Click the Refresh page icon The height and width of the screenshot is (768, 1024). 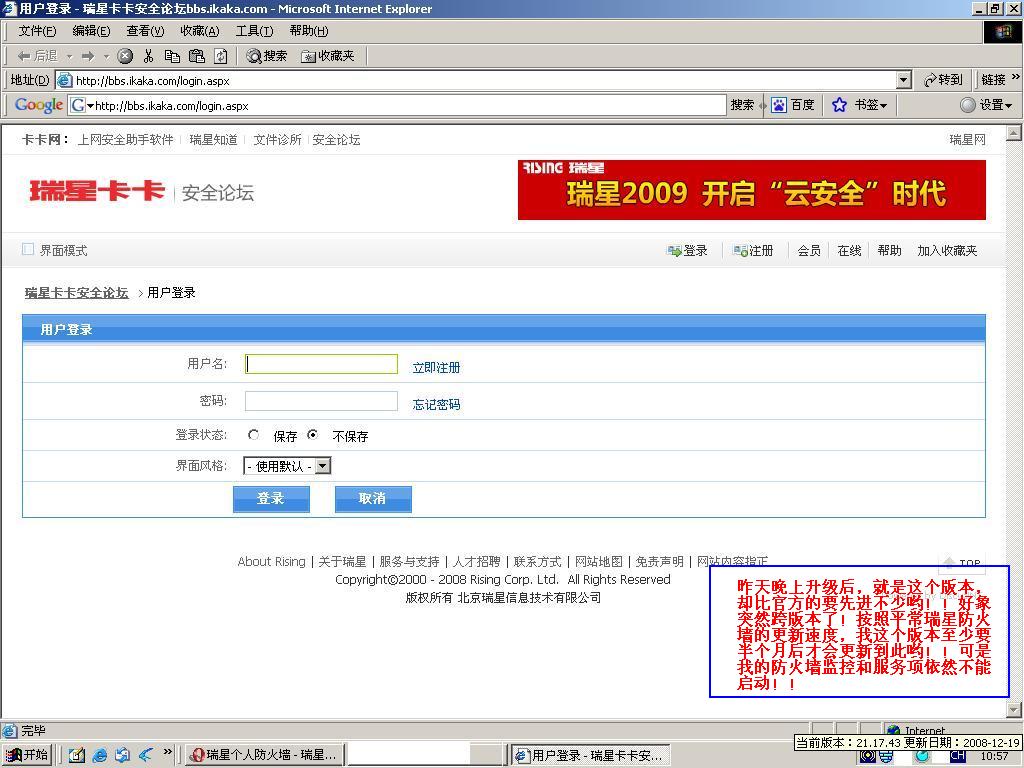click(x=221, y=56)
